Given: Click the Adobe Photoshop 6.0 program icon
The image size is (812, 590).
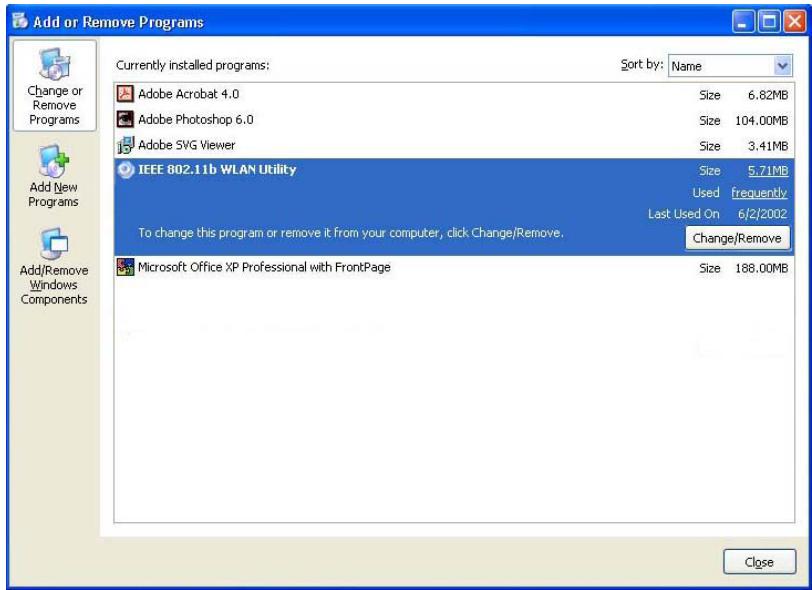Looking at the screenshot, I should (x=125, y=120).
